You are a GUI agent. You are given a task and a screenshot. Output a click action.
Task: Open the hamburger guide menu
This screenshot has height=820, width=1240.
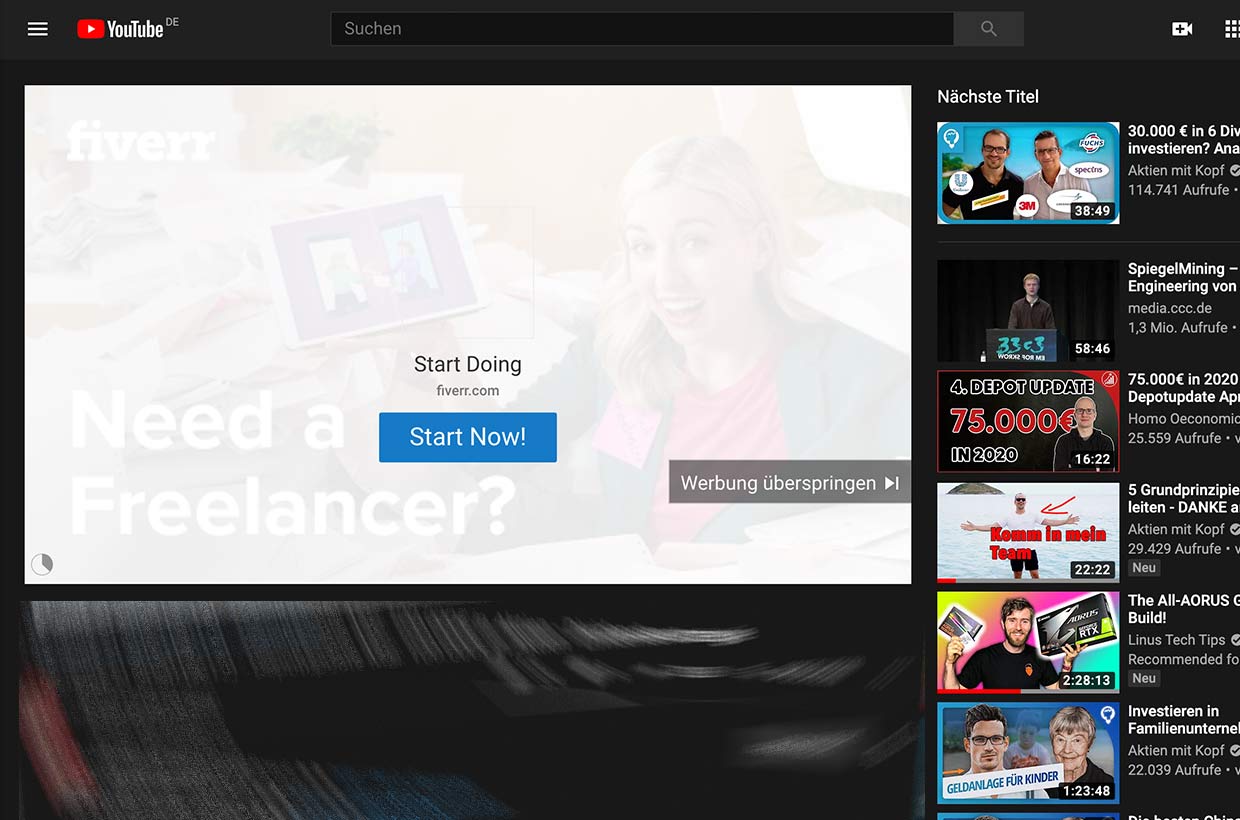point(38,29)
